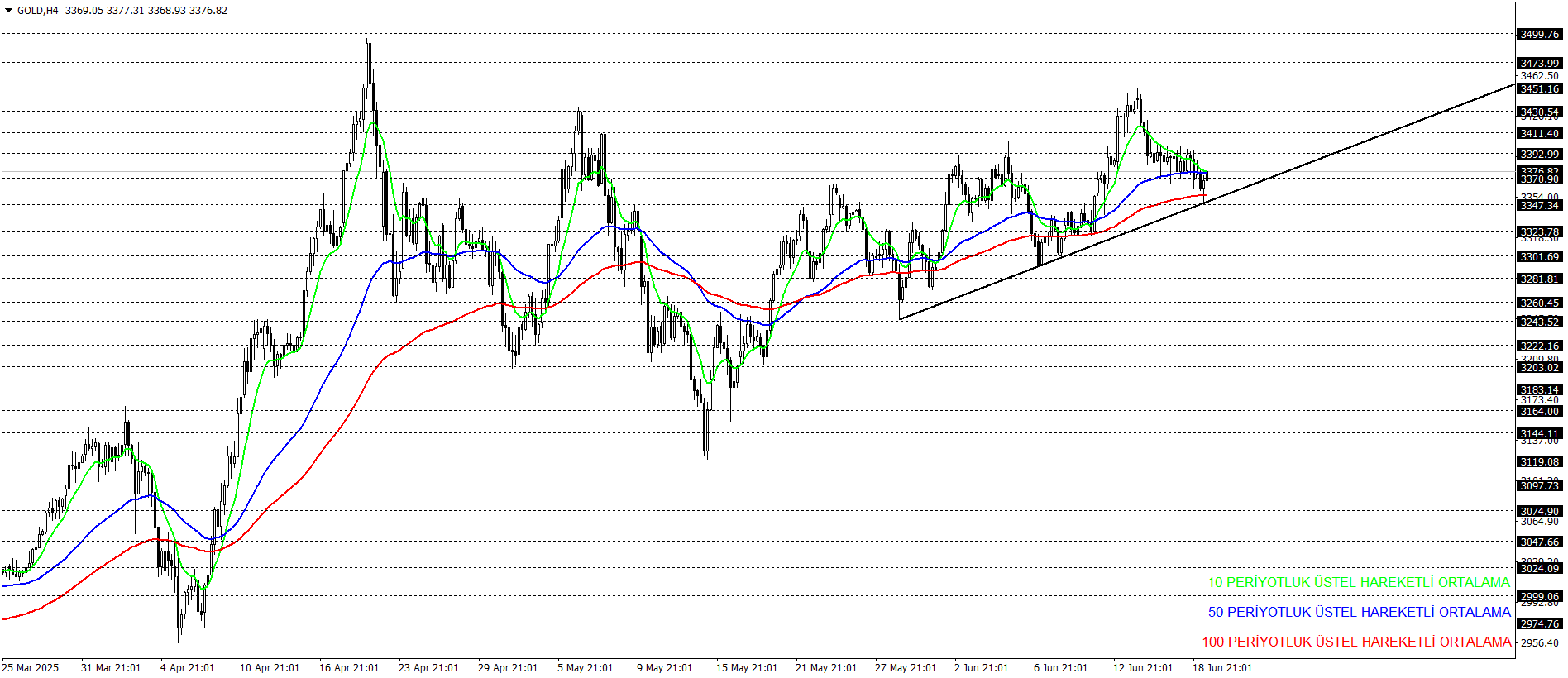Click the 15 May 21:01 date label
This screenshot has height=678, width=1568.
[747, 667]
